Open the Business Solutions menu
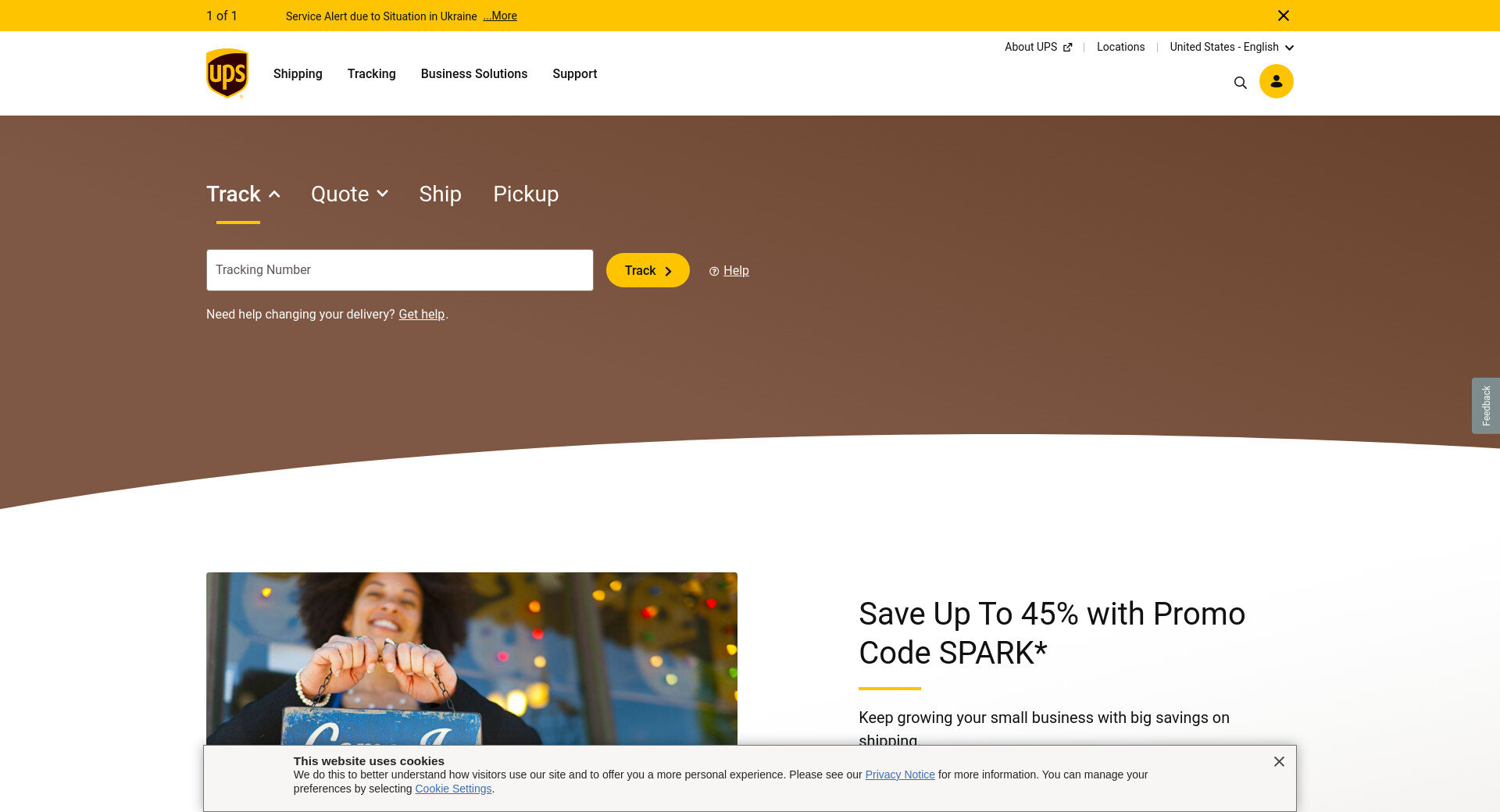Viewport: 1500px width, 812px height. pos(474,73)
